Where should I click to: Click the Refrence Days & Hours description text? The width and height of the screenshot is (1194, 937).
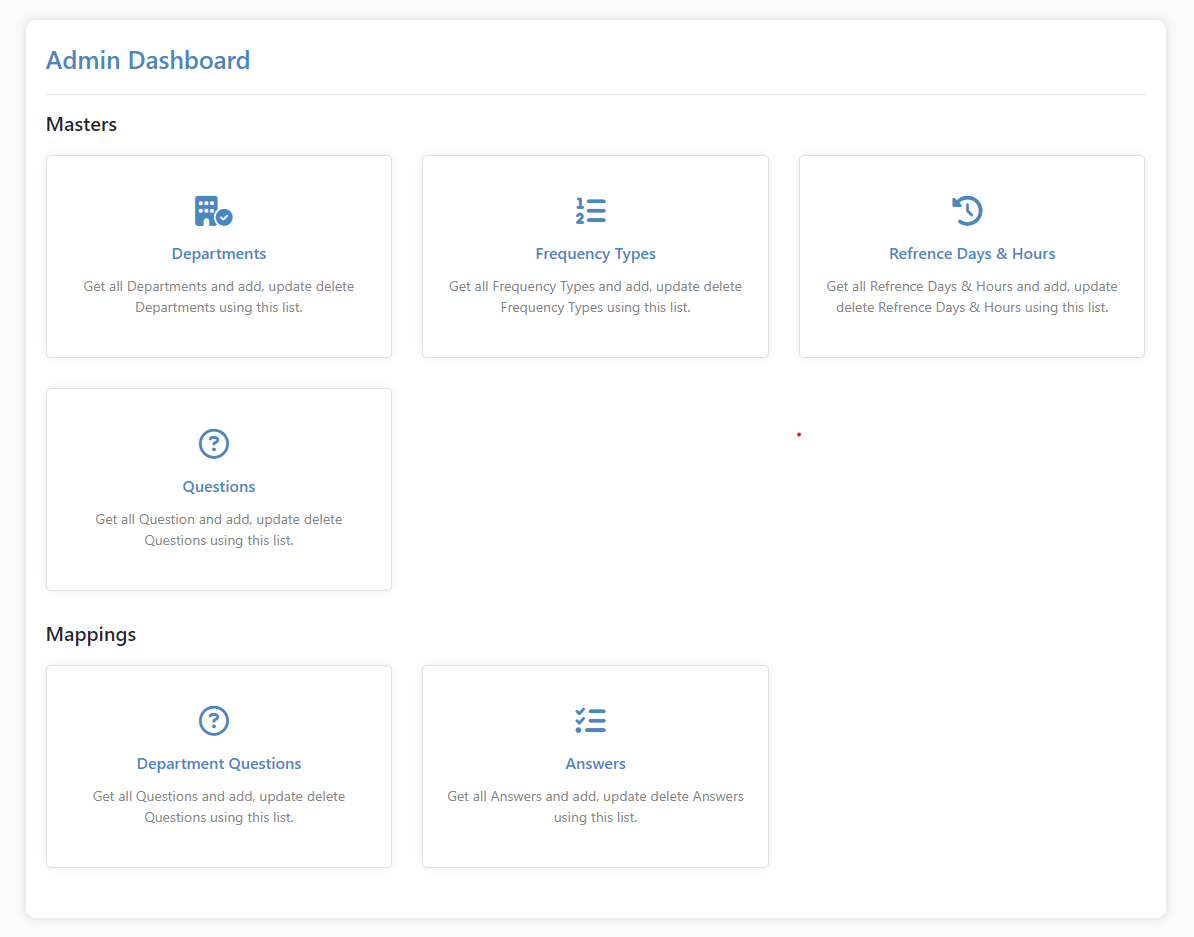tap(972, 297)
